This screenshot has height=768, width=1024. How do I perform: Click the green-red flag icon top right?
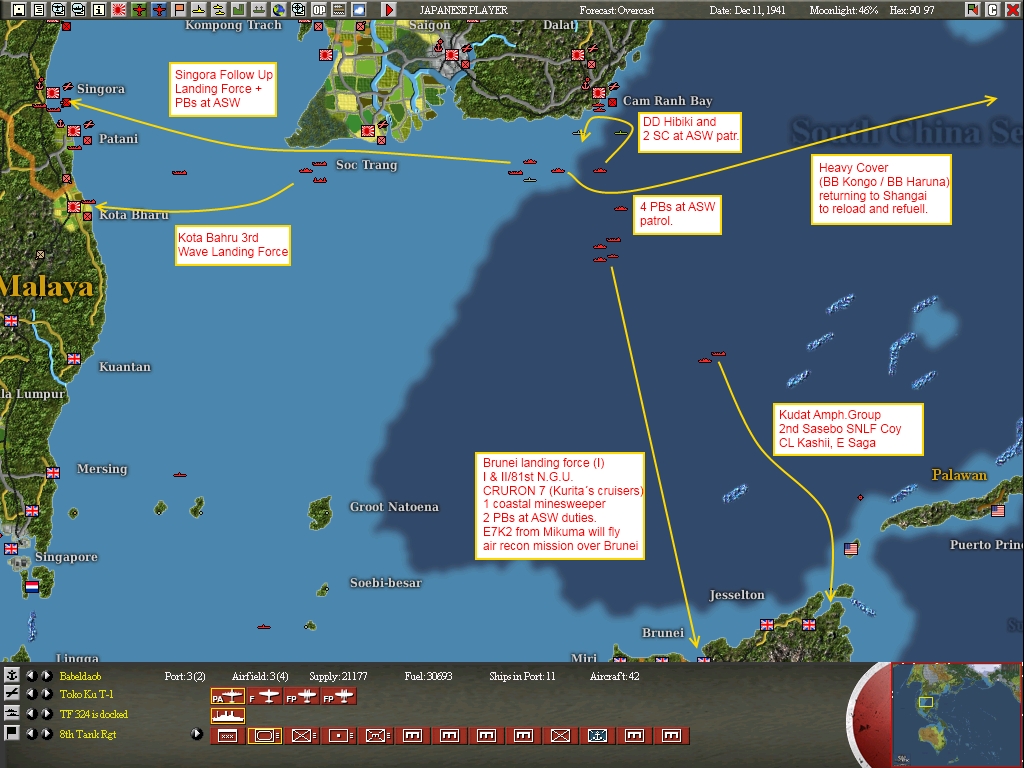(973, 9)
